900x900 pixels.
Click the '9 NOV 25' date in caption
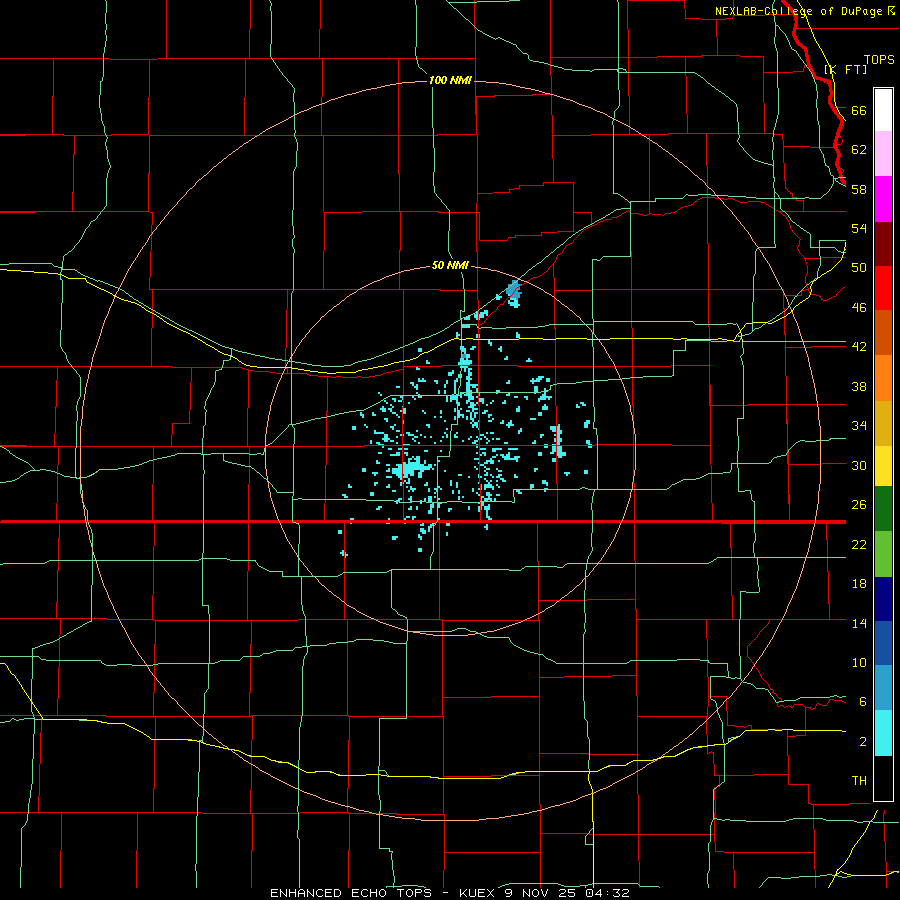[542, 893]
